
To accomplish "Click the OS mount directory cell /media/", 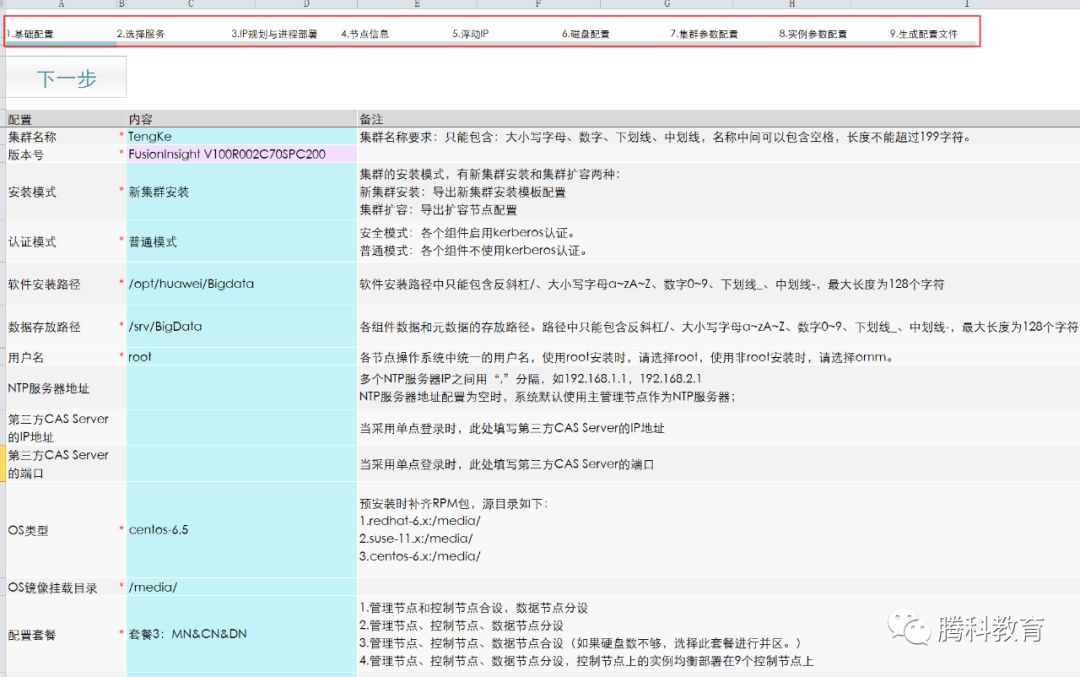I will point(241,587).
